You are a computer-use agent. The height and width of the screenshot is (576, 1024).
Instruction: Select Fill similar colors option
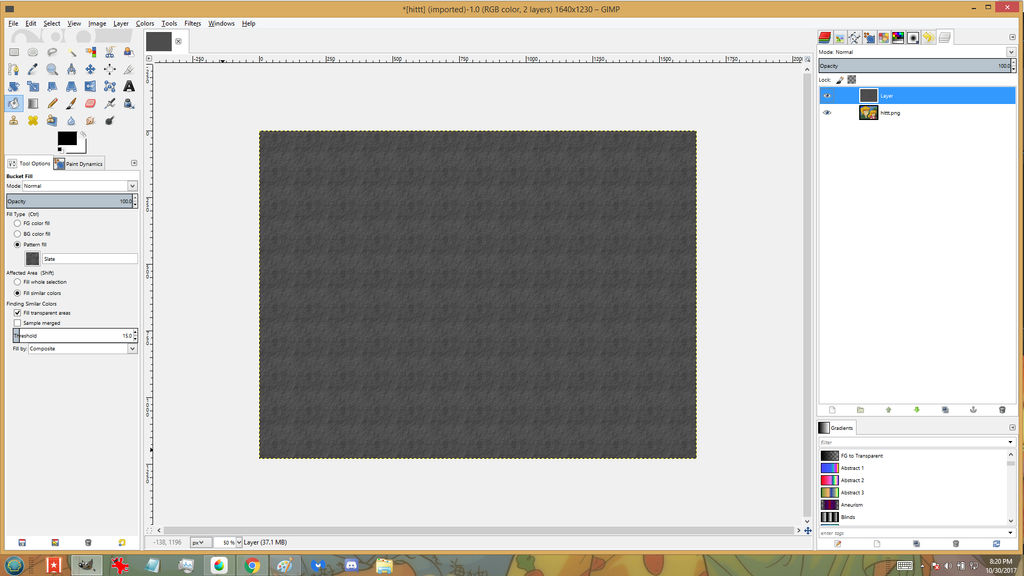click(18, 293)
